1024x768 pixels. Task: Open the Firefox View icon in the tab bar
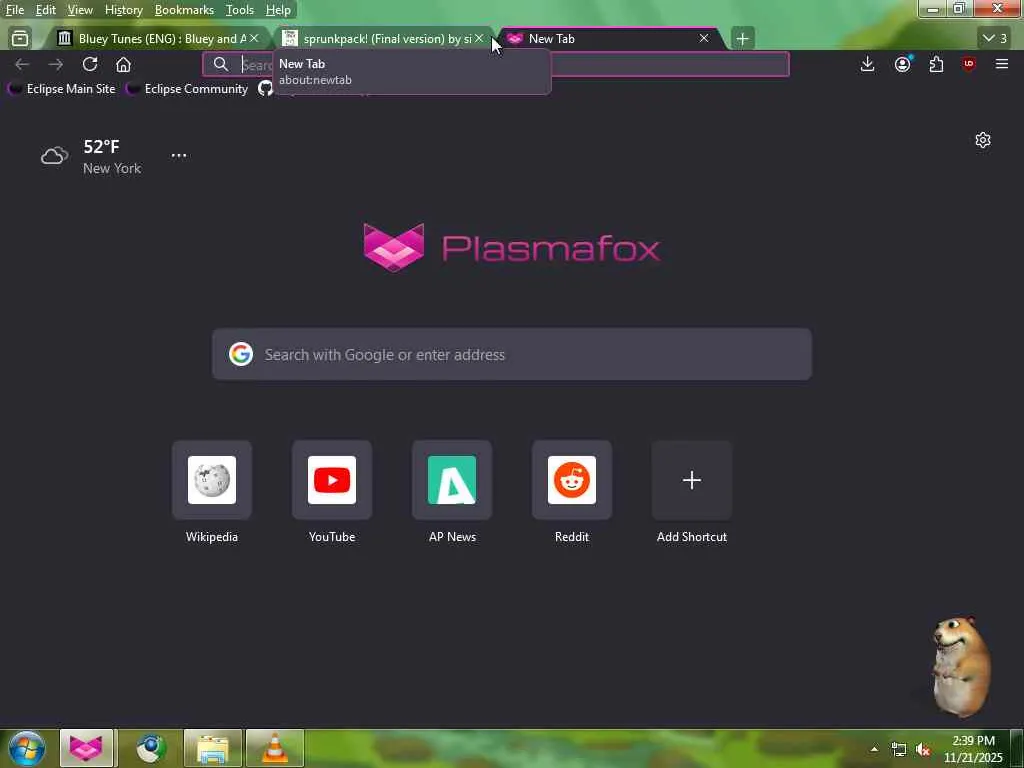(20, 39)
